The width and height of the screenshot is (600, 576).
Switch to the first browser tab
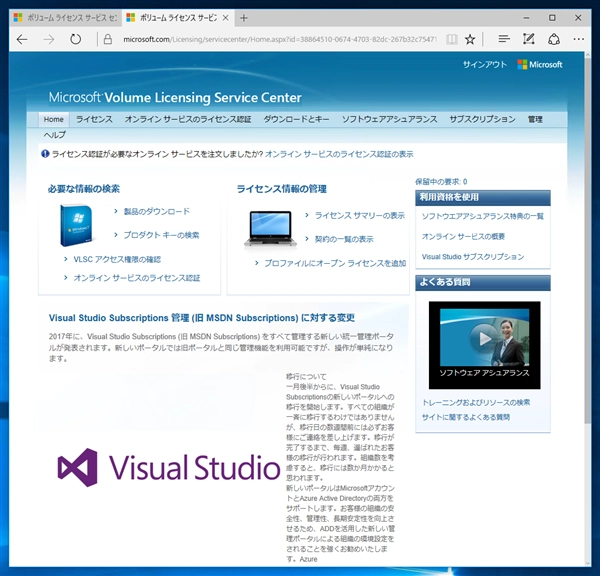[65, 18]
